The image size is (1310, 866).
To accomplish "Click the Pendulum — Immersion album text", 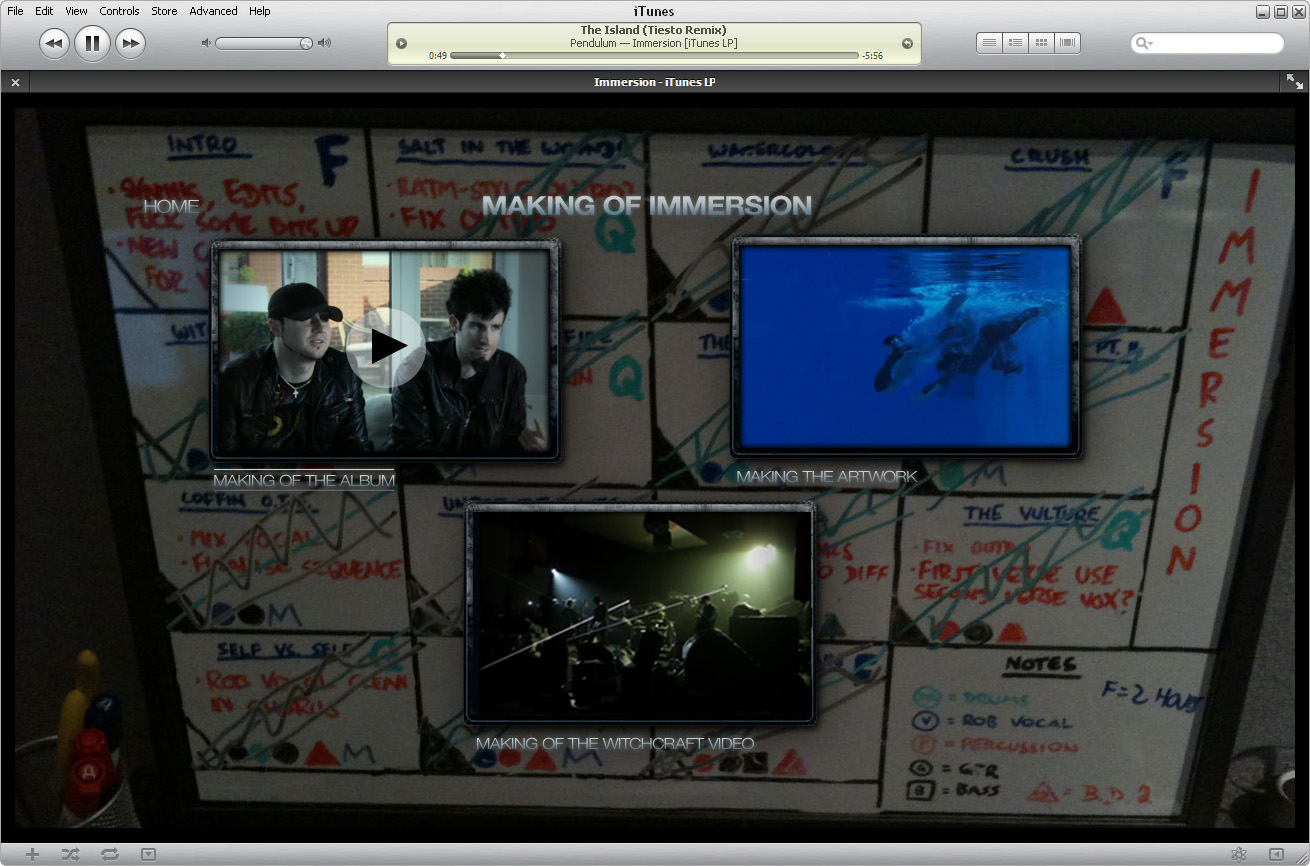I will point(654,43).
